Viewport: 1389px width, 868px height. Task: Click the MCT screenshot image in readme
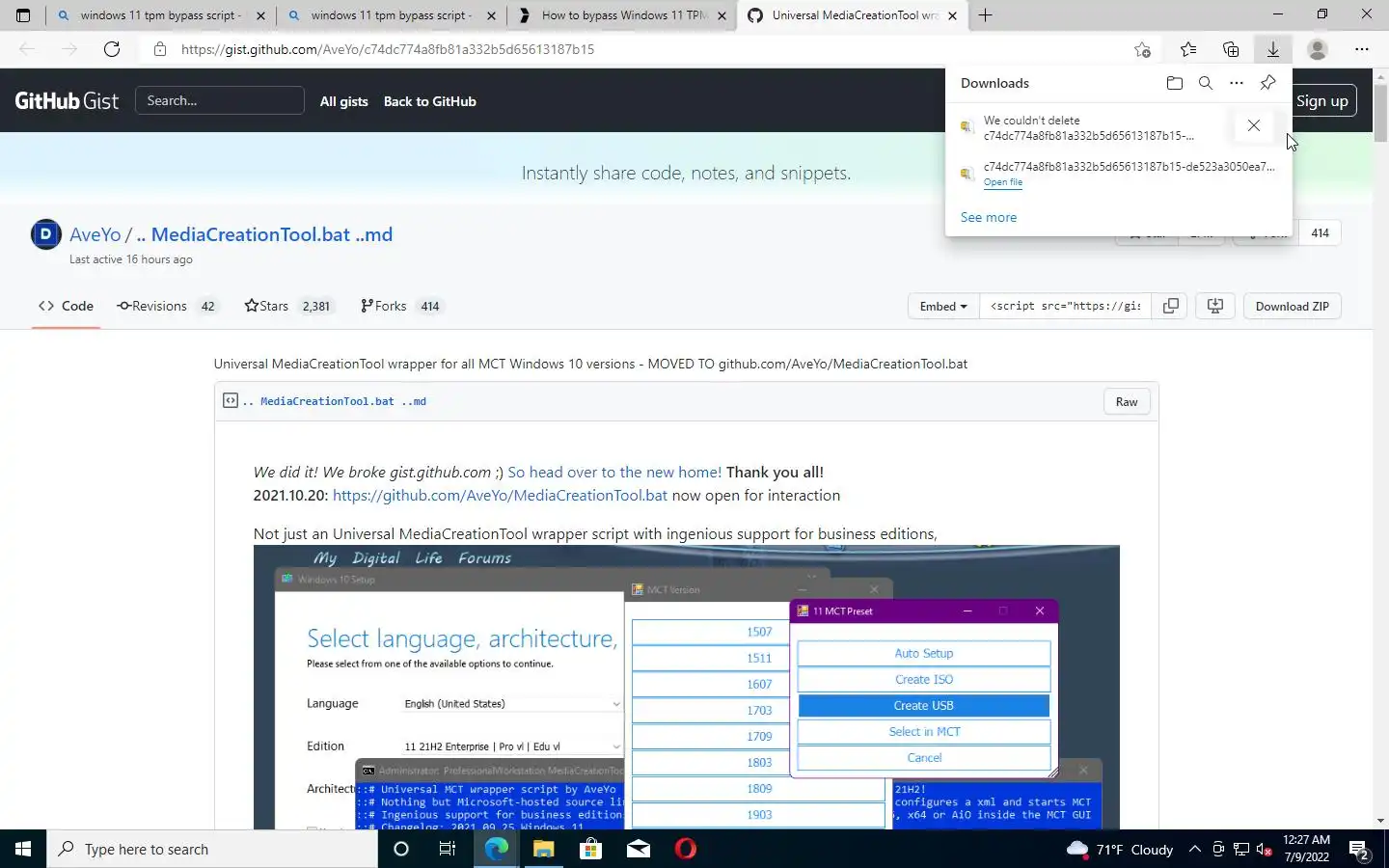(686, 687)
